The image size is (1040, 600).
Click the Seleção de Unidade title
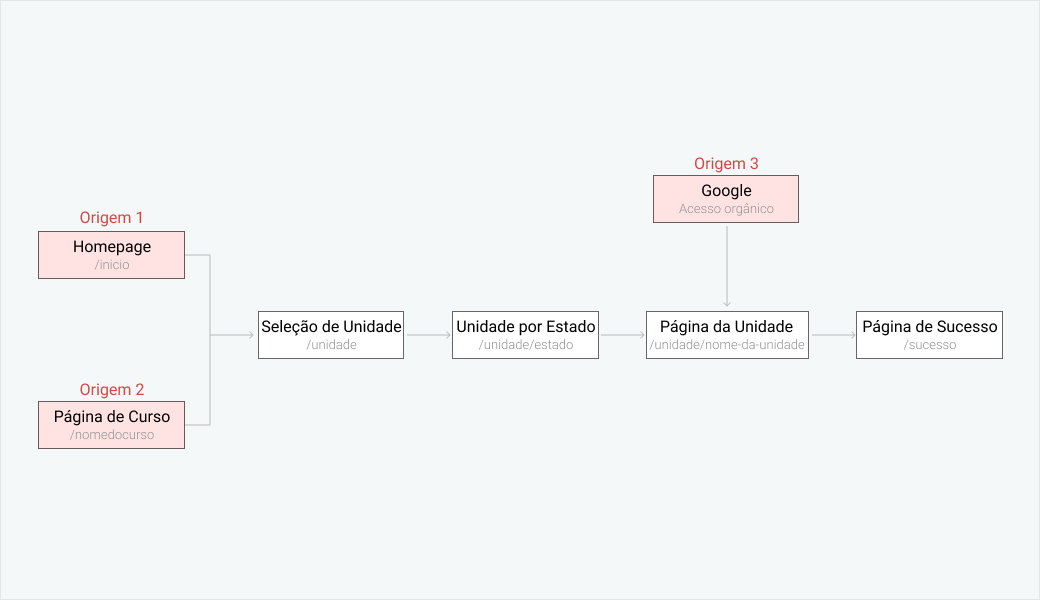[x=331, y=327]
